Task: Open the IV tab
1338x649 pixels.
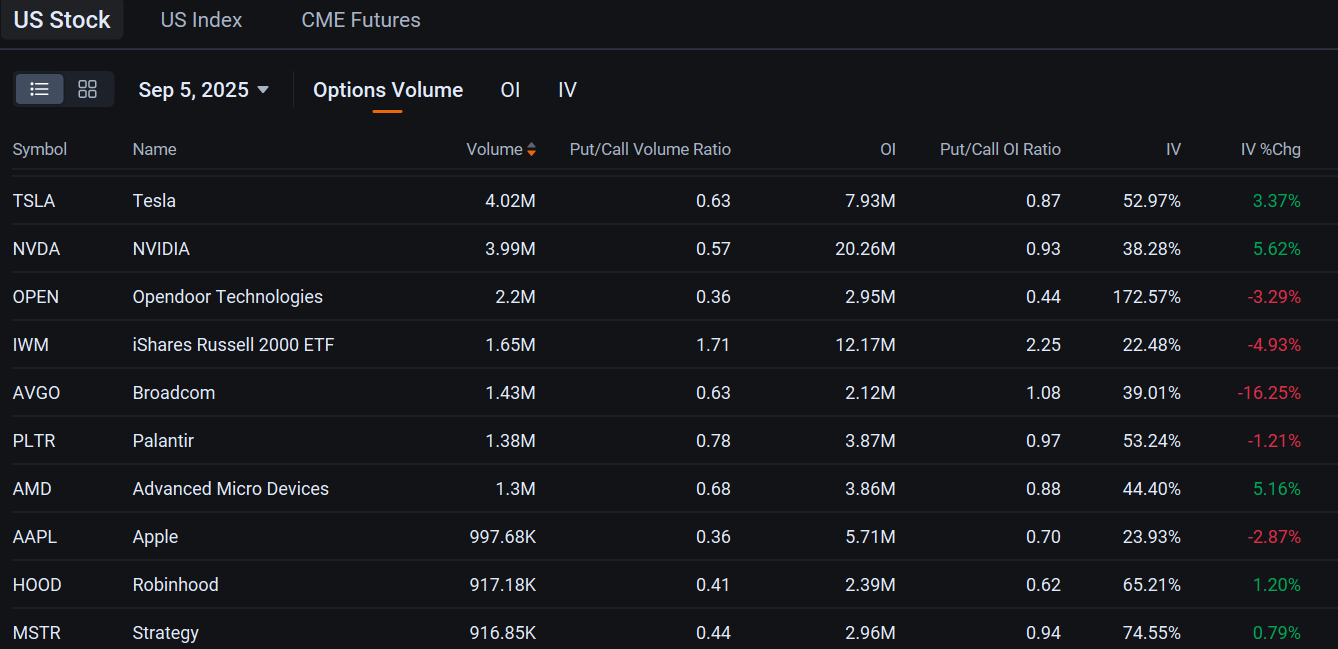Action: point(567,89)
